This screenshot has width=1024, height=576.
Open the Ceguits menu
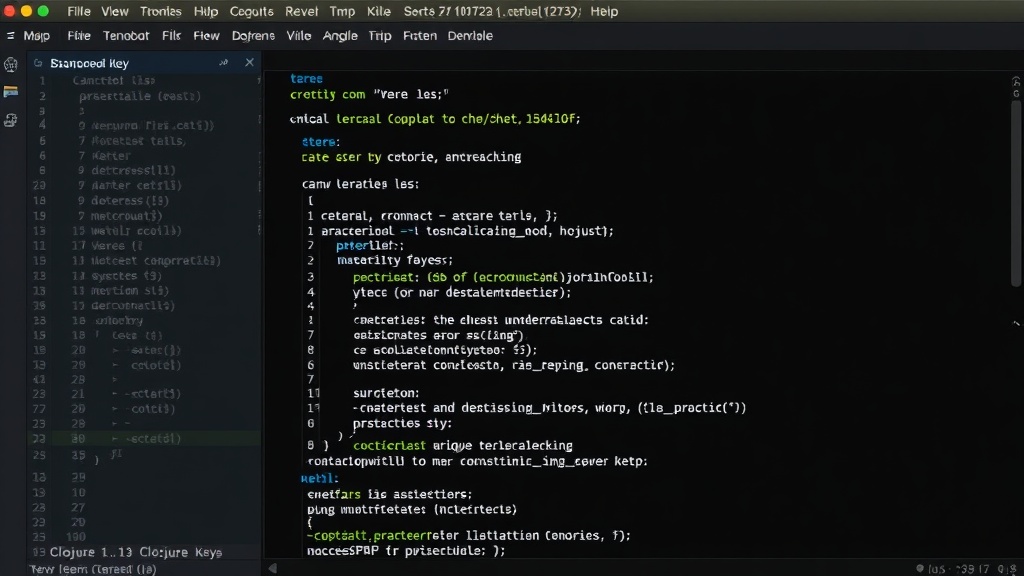(x=251, y=11)
